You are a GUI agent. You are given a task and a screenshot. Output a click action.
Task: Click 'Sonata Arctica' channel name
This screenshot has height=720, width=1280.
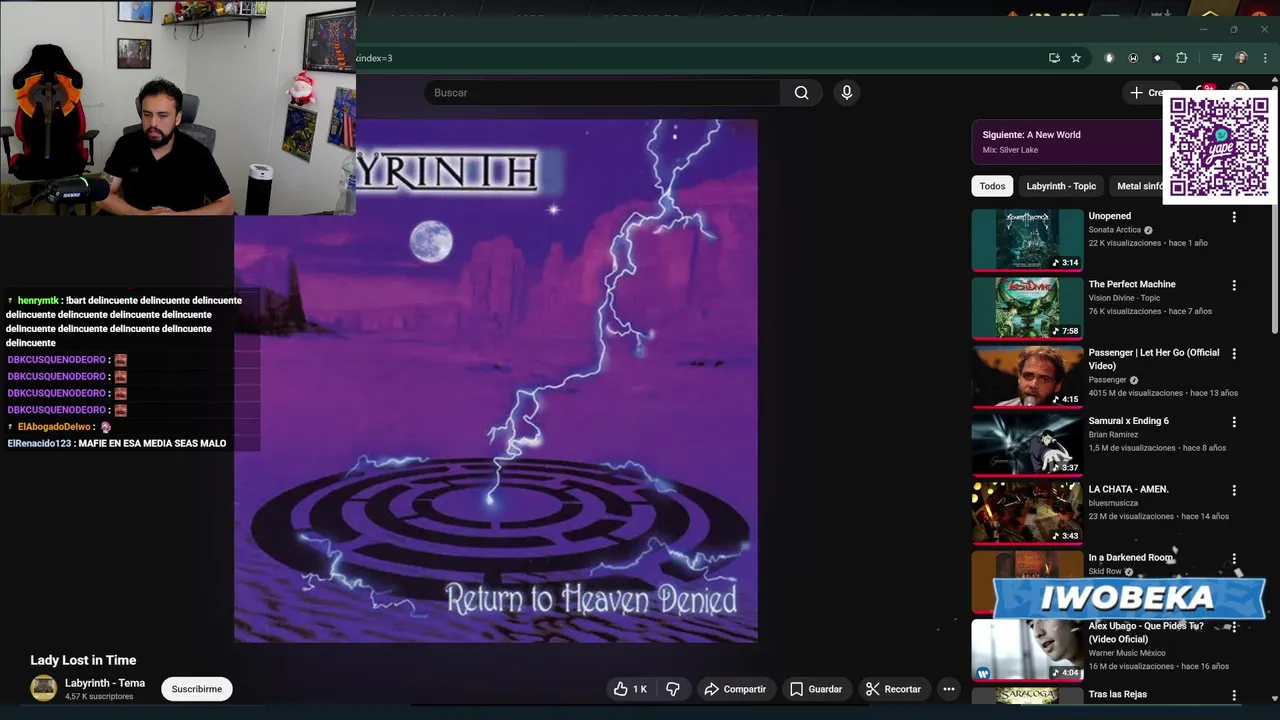(x=1114, y=230)
